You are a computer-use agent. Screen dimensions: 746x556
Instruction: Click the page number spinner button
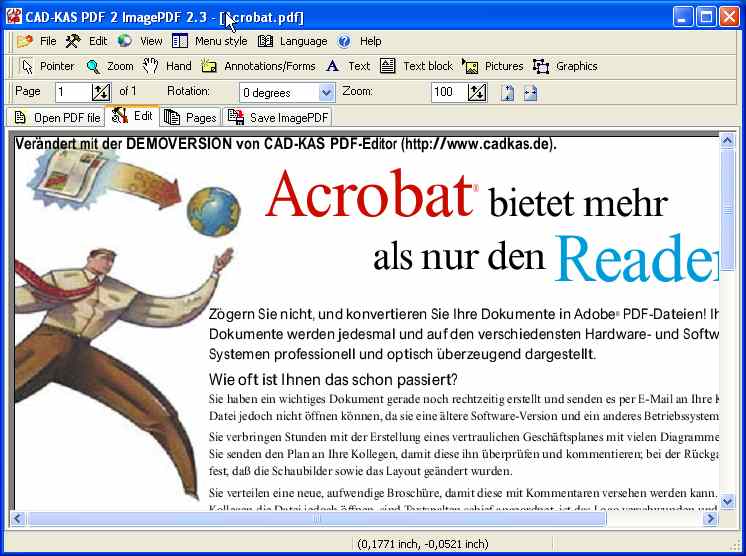[101, 92]
